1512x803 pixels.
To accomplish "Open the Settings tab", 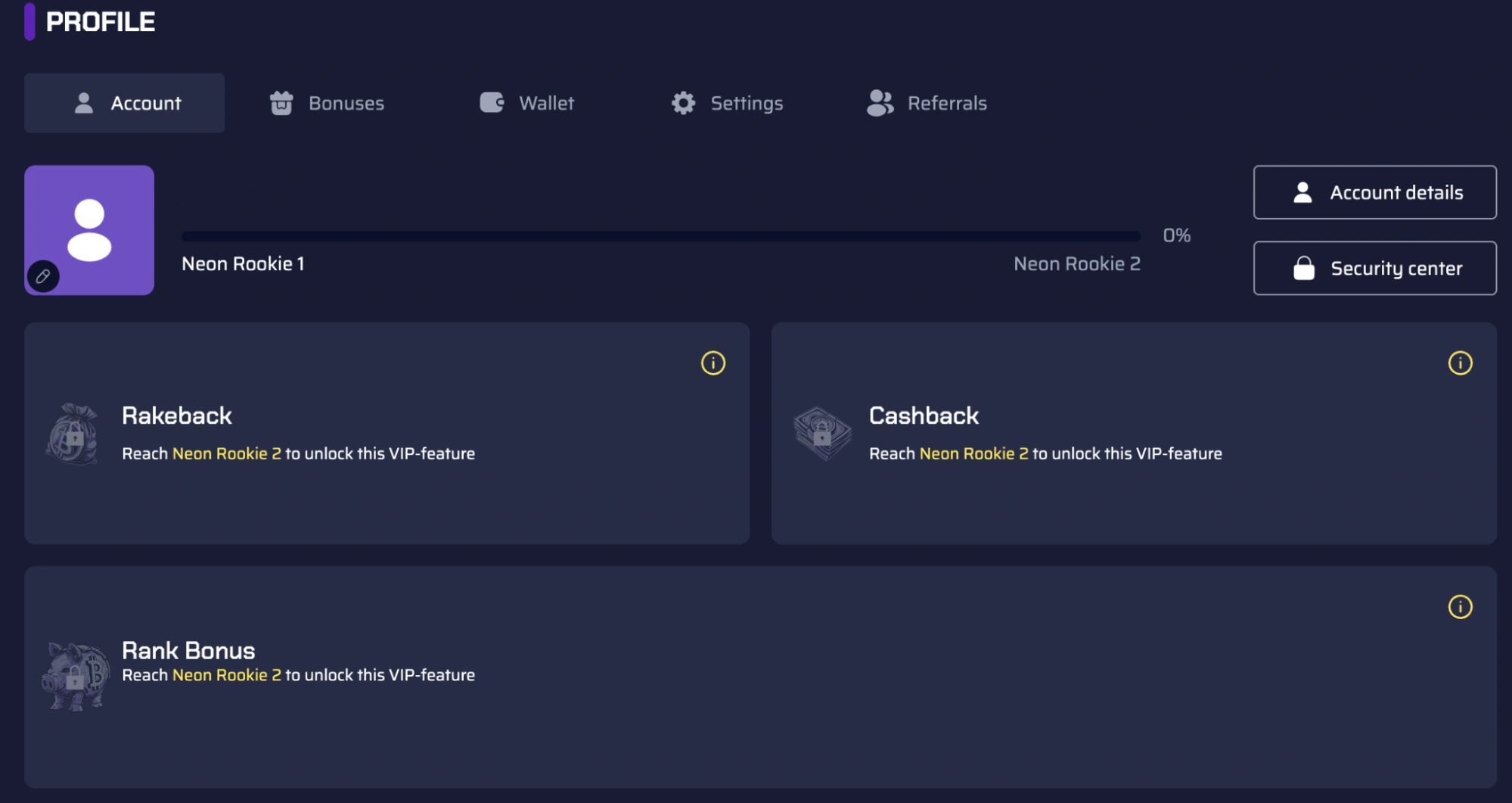I will tap(727, 103).
